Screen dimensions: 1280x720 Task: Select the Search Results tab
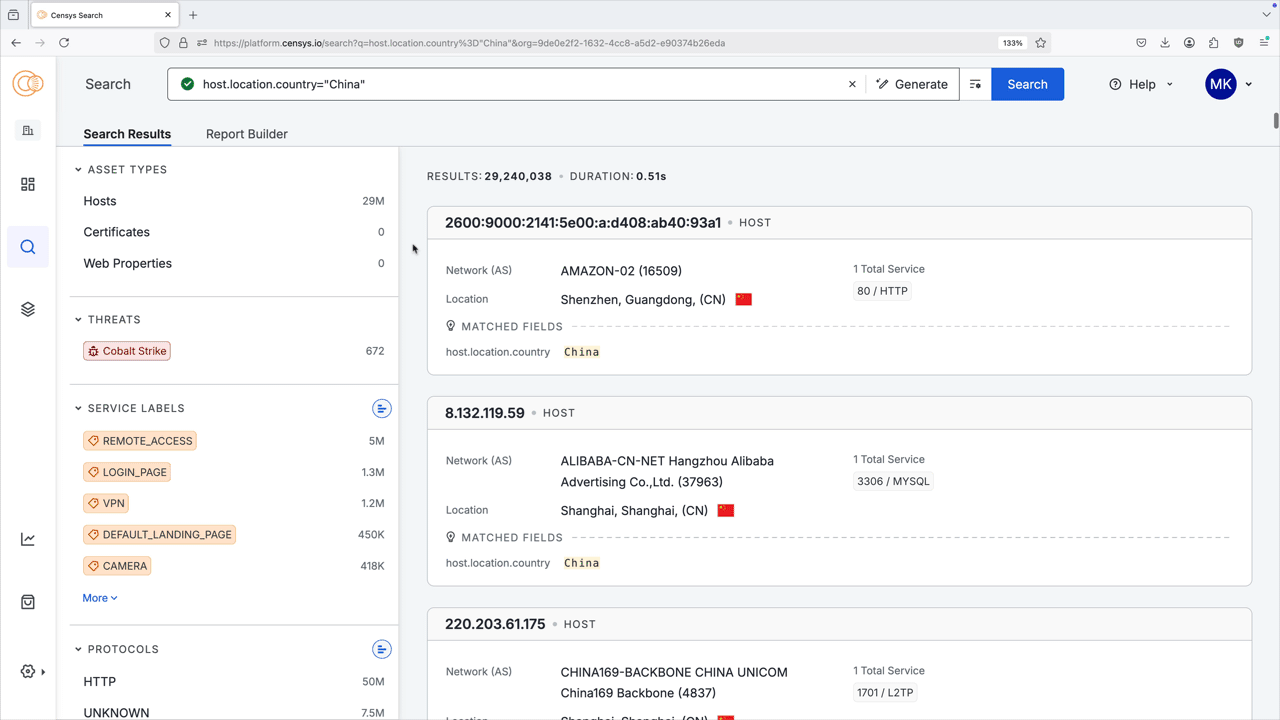pos(127,134)
